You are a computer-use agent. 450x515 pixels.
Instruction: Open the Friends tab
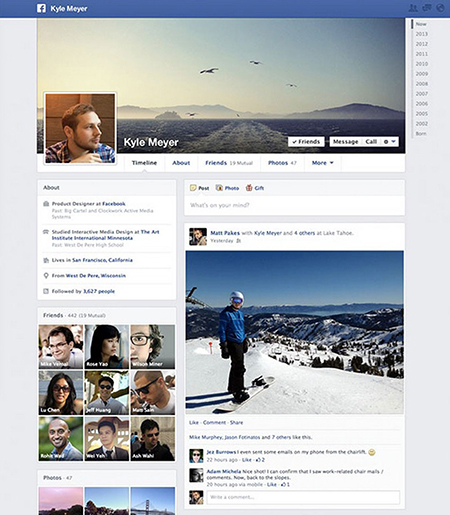coord(229,163)
